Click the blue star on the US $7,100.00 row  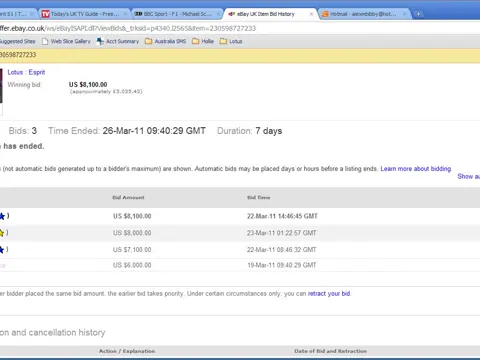pyautogui.click(x=2, y=250)
